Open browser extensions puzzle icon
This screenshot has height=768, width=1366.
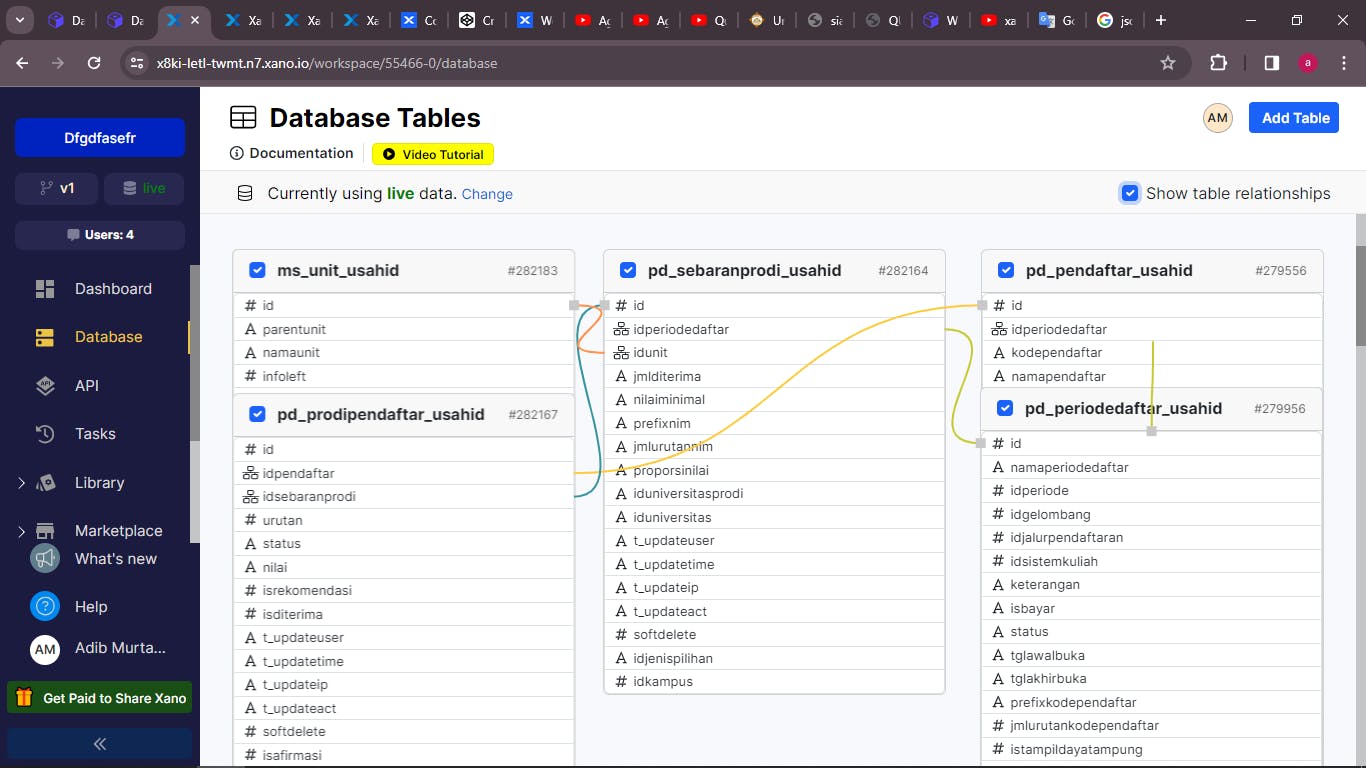tap(1218, 63)
